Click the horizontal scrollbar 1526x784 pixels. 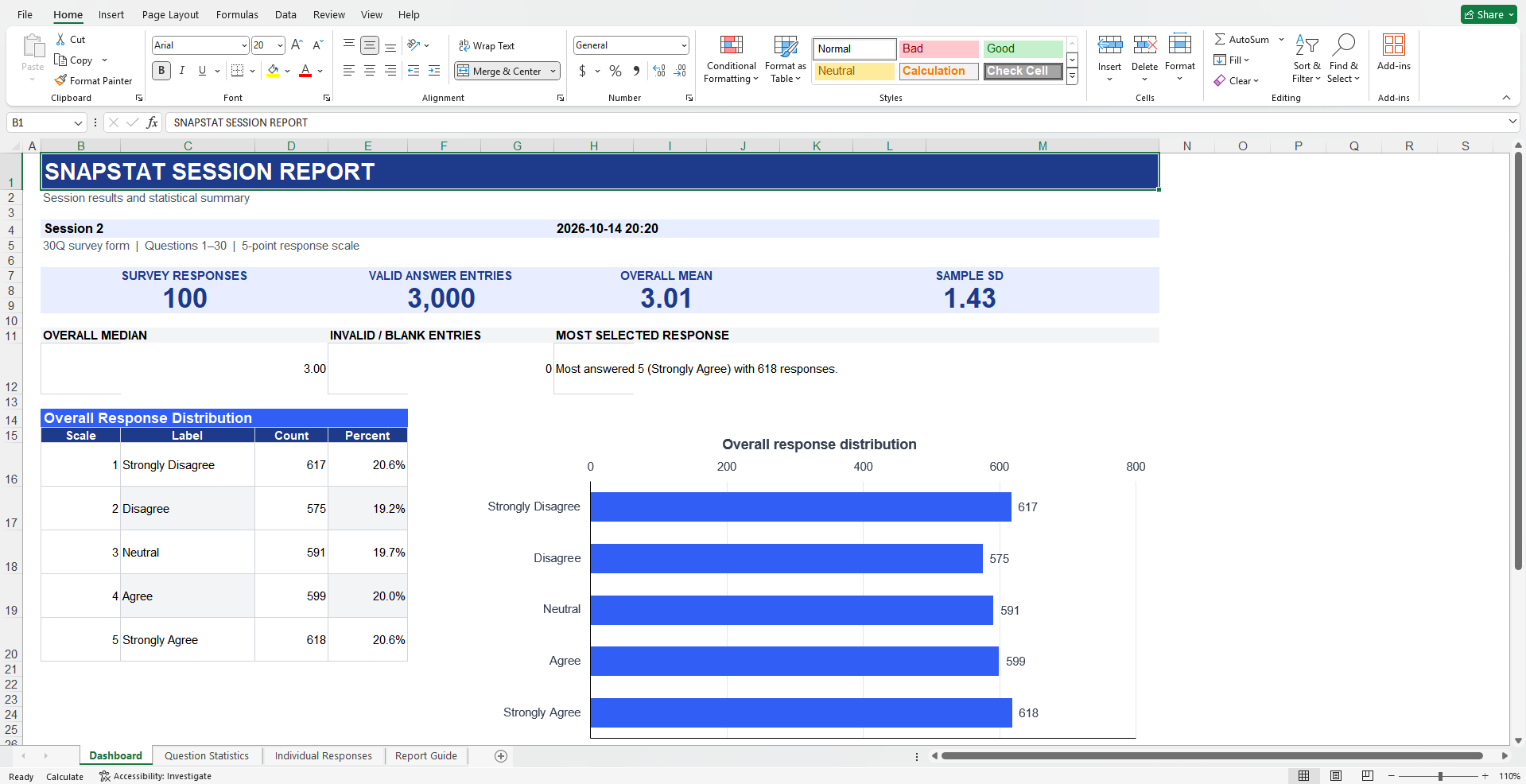tap(1212, 756)
